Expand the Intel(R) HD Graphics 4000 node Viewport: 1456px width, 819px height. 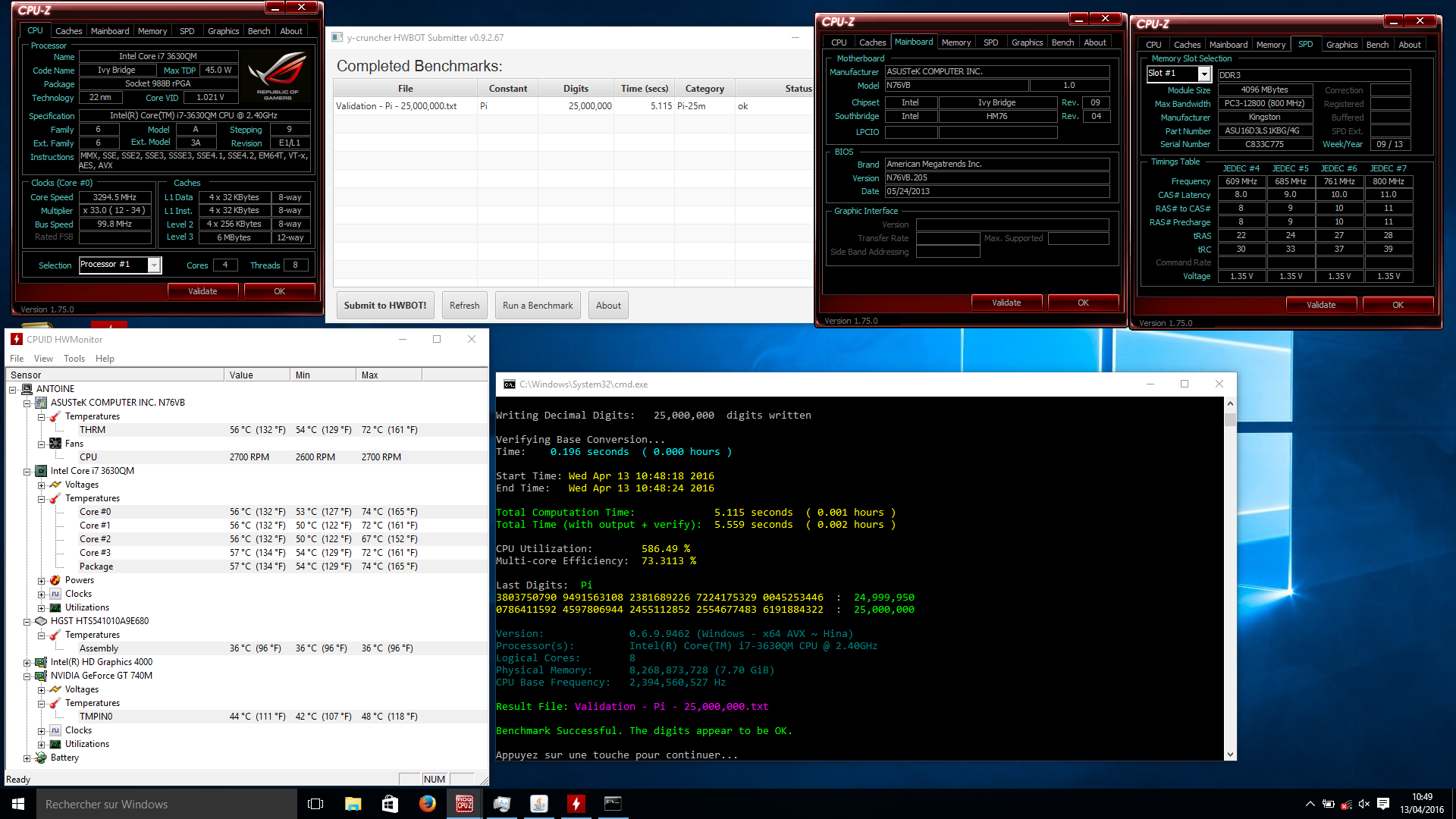[27, 662]
